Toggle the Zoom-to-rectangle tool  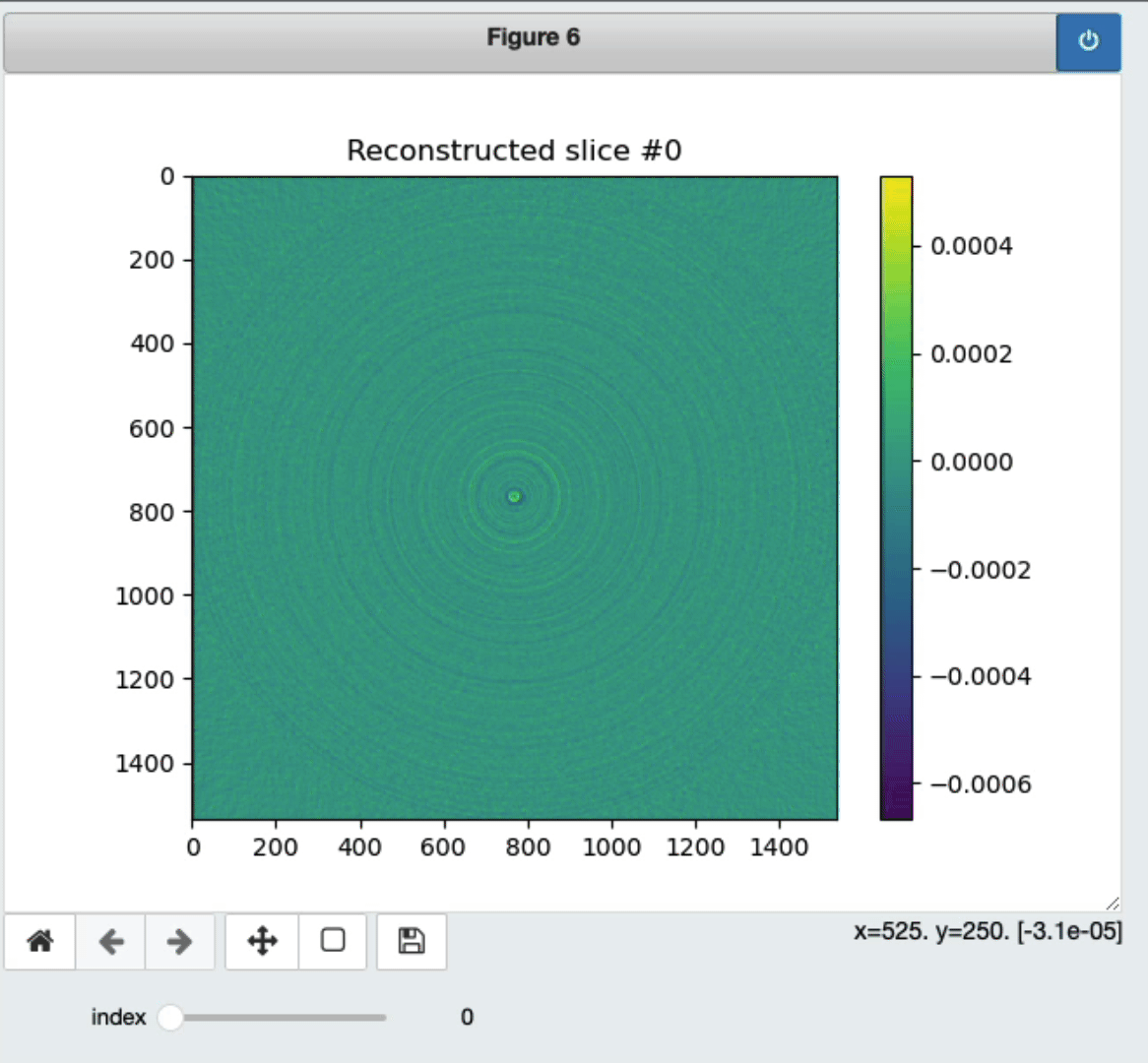pyautogui.click(x=333, y=942)
